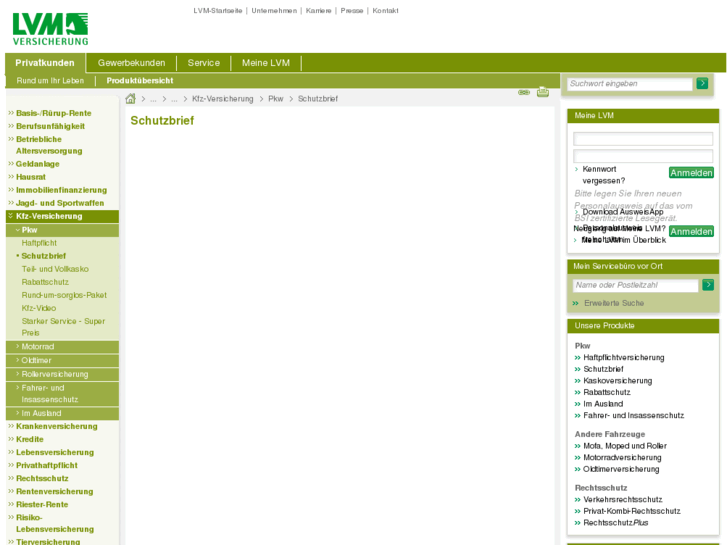Open the Privatkunden tab
Image resolution: width=727 pixels, height=545 pixels.
pos(45,63)
